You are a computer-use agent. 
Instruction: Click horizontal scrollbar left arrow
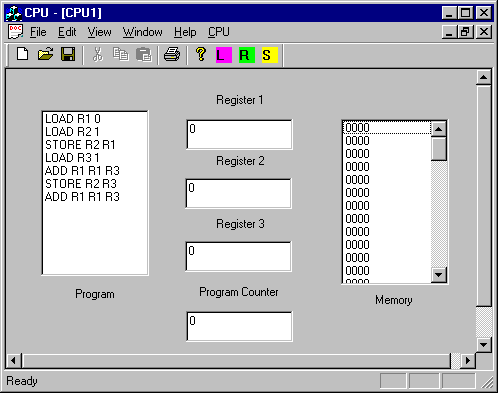click(14, 361)
